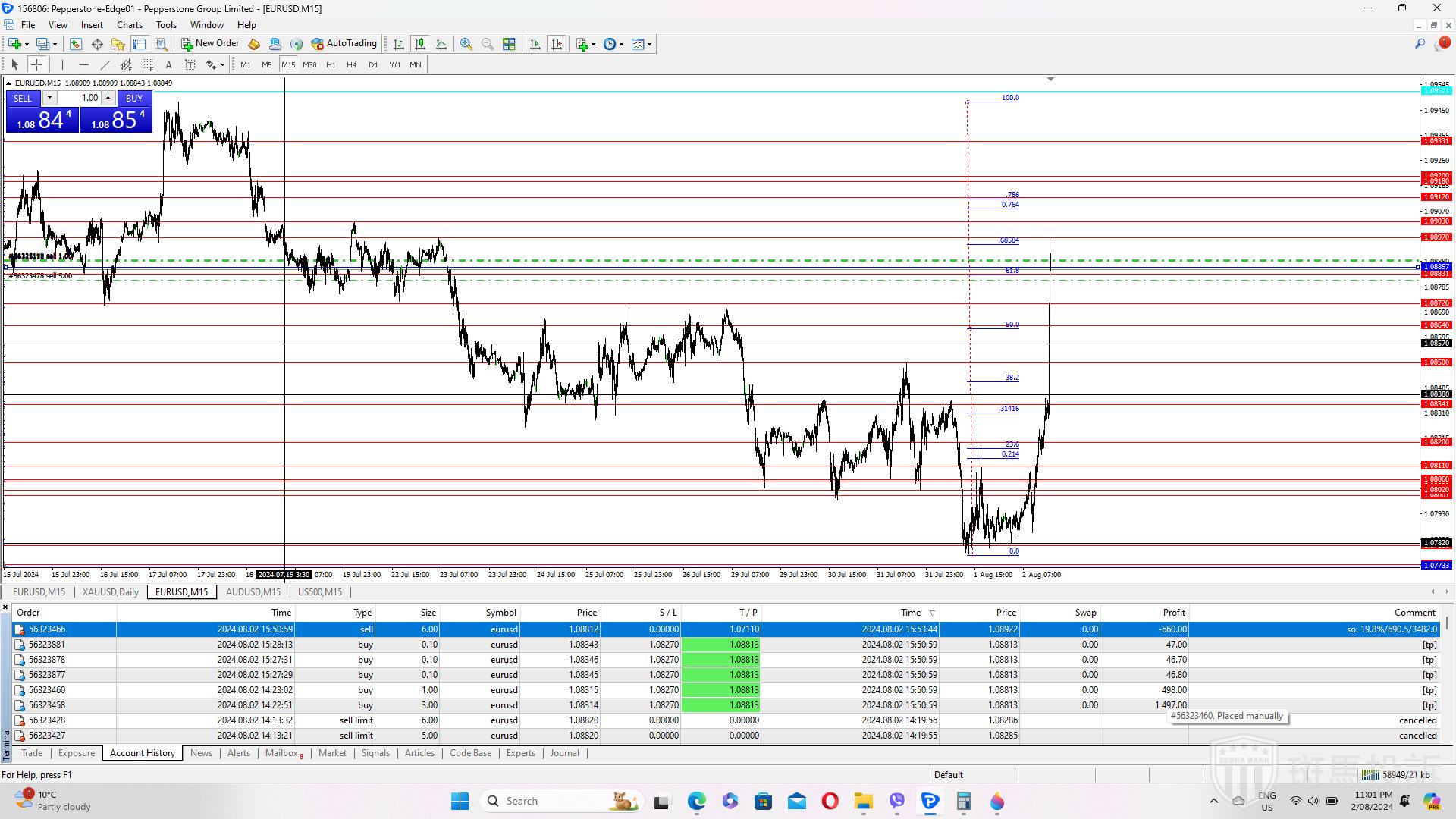1456x819 pixels.
Task: Select the crosshair cursor tool
Action: [36, 64]
